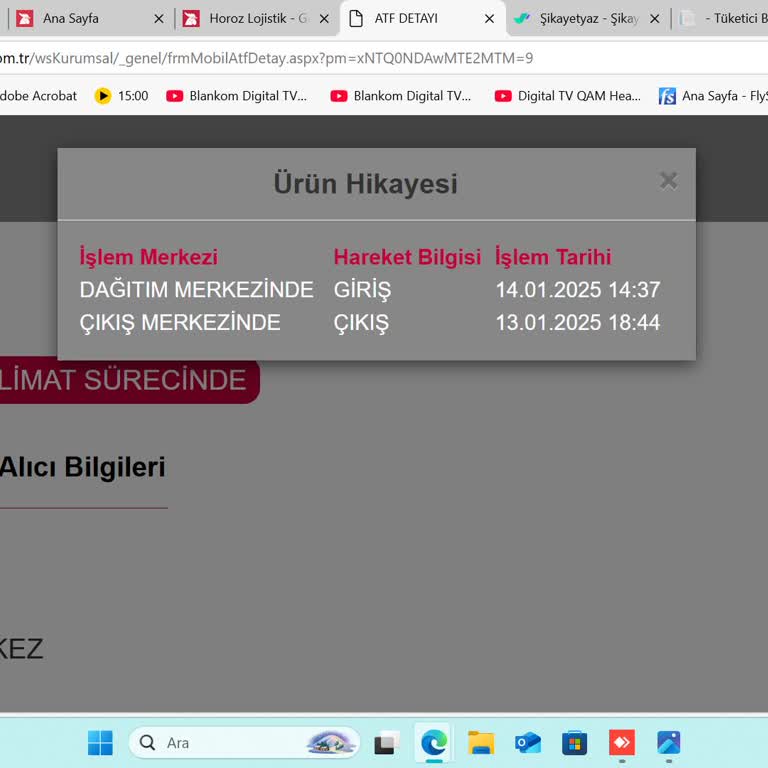Close the Ürün Hikayesi dialog
This screenshot has width=768, height=768.
668,181
